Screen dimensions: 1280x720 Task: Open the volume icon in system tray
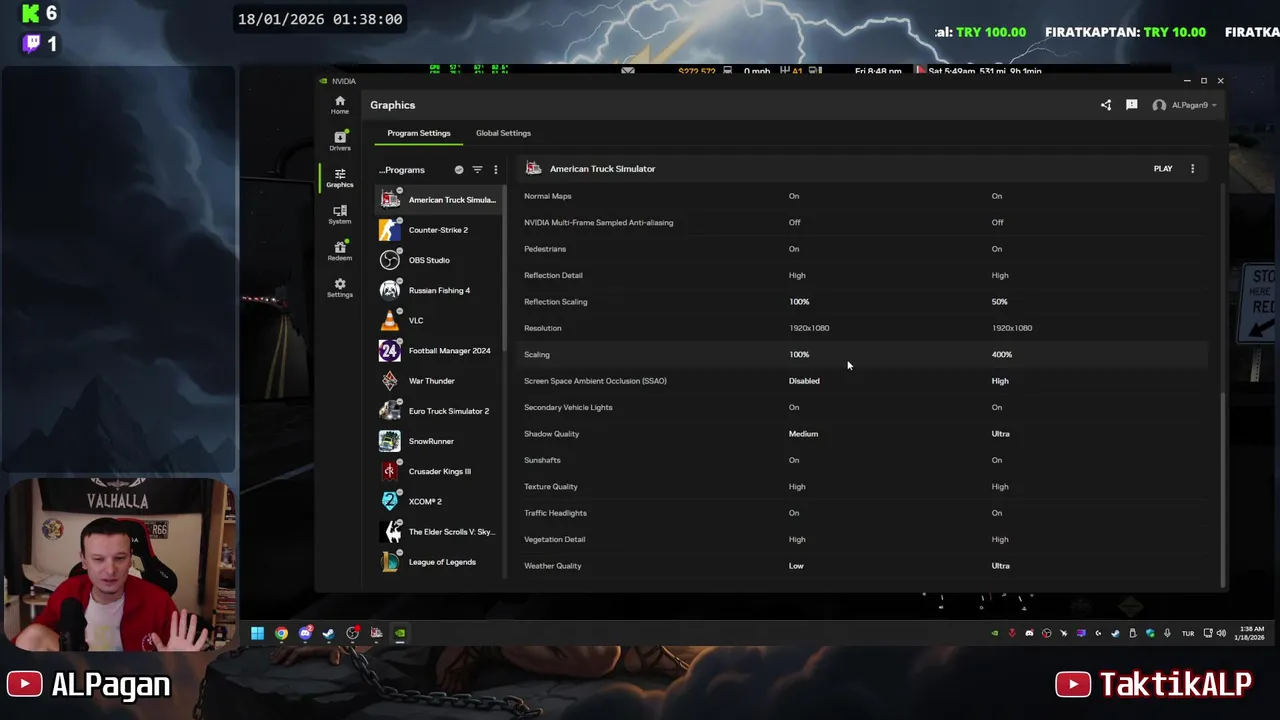(1220, 633)
